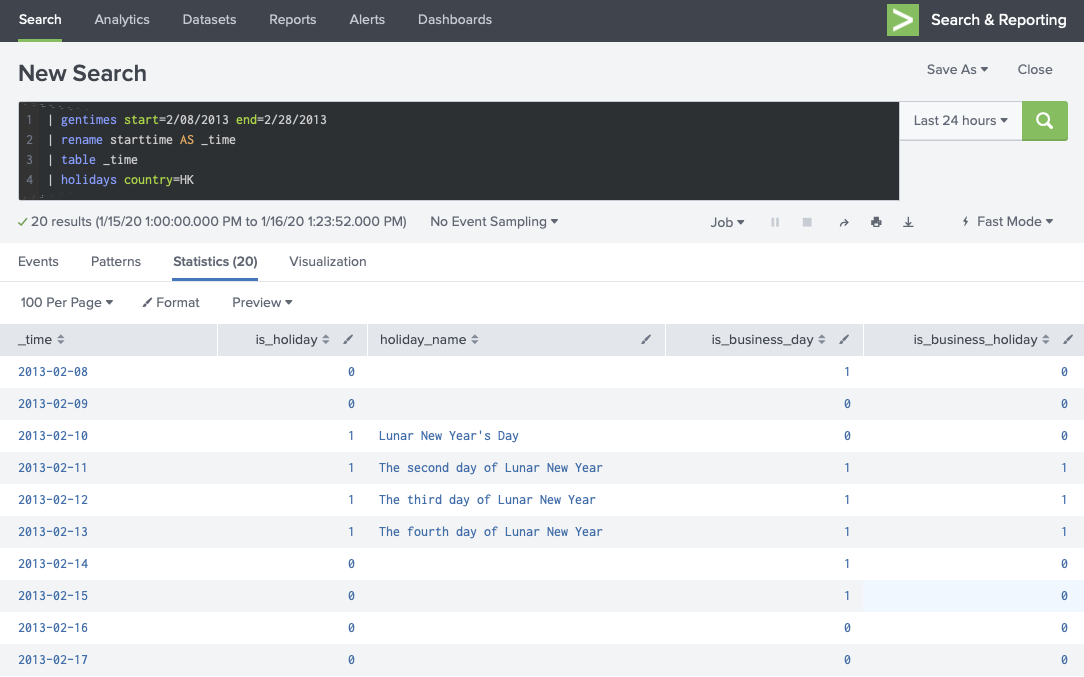
Task: Pause the search job
Action: [775, 222]
